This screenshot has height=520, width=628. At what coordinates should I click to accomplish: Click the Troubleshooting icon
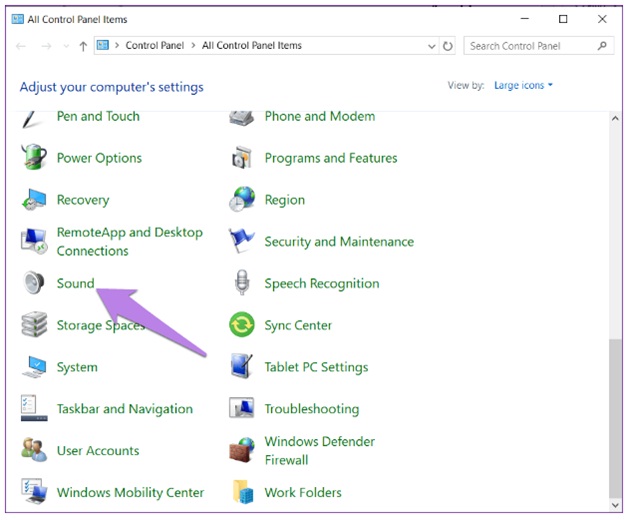coord(242,408)
